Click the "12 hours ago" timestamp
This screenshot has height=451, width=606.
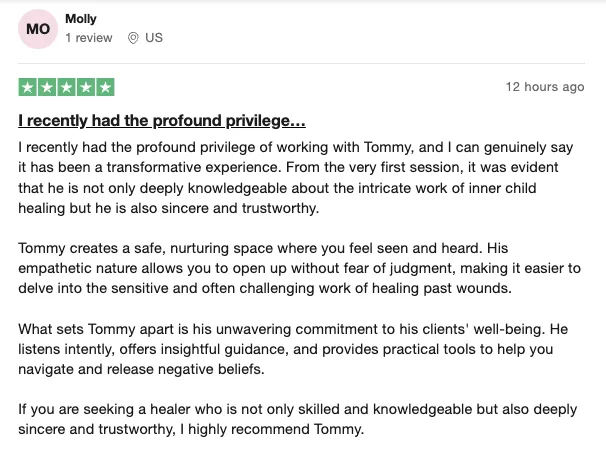[x=545, y=87]
